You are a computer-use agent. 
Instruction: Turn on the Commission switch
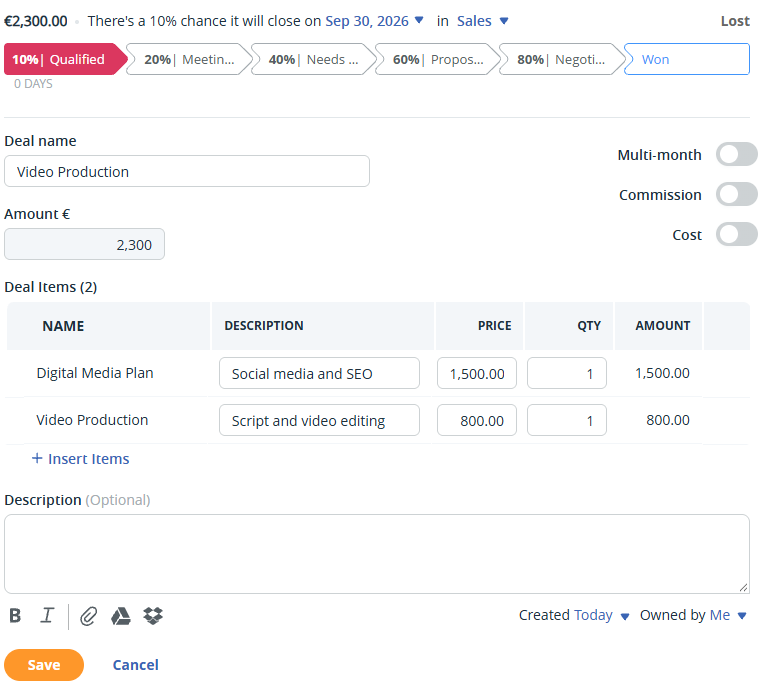[x=736, y=194]
